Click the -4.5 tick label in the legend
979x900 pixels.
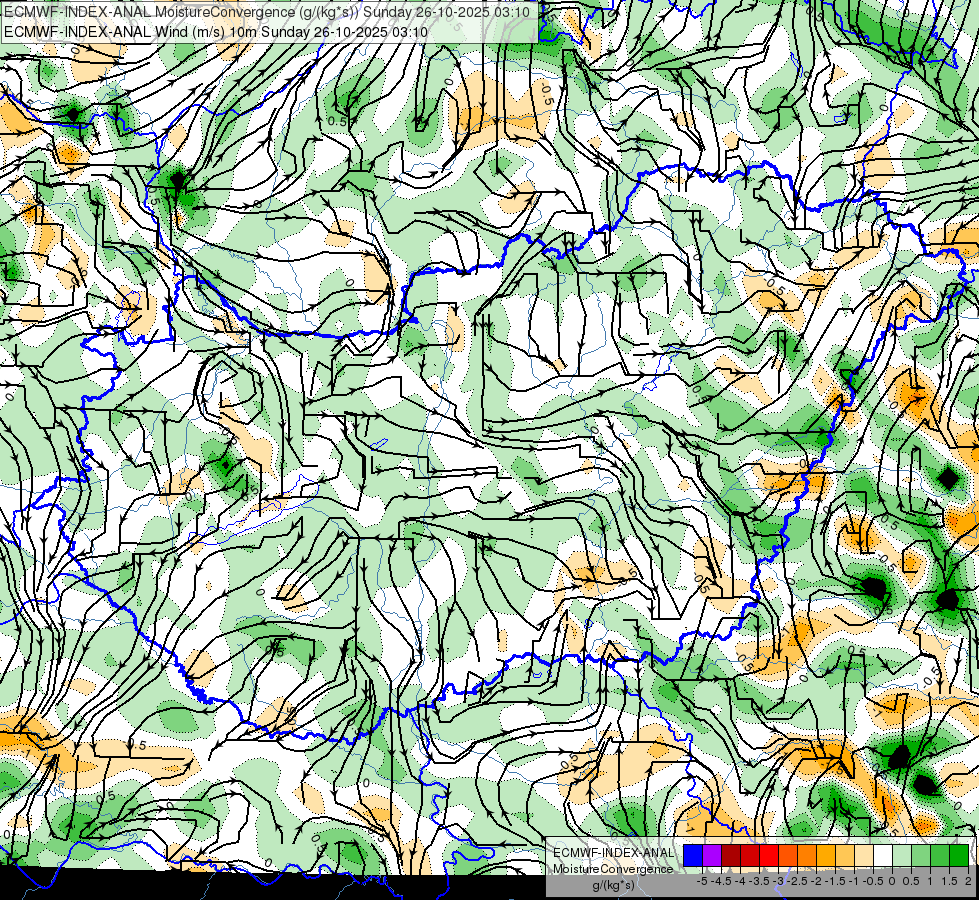[x=722, y=881]
